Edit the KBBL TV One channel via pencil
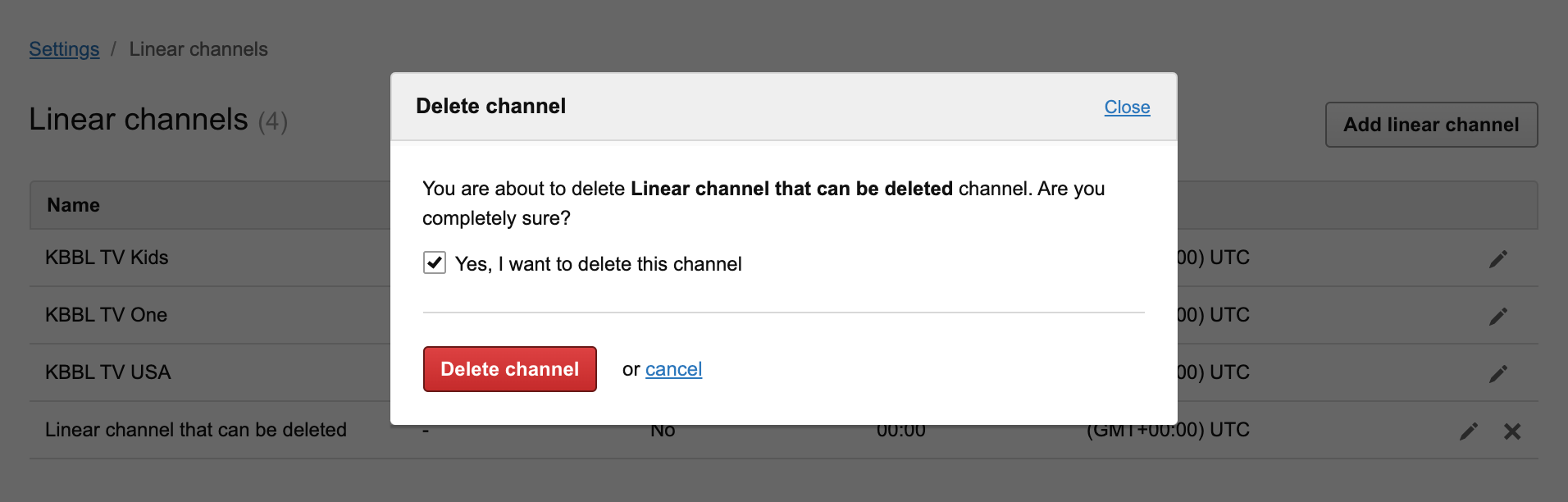 [1498, 317]
